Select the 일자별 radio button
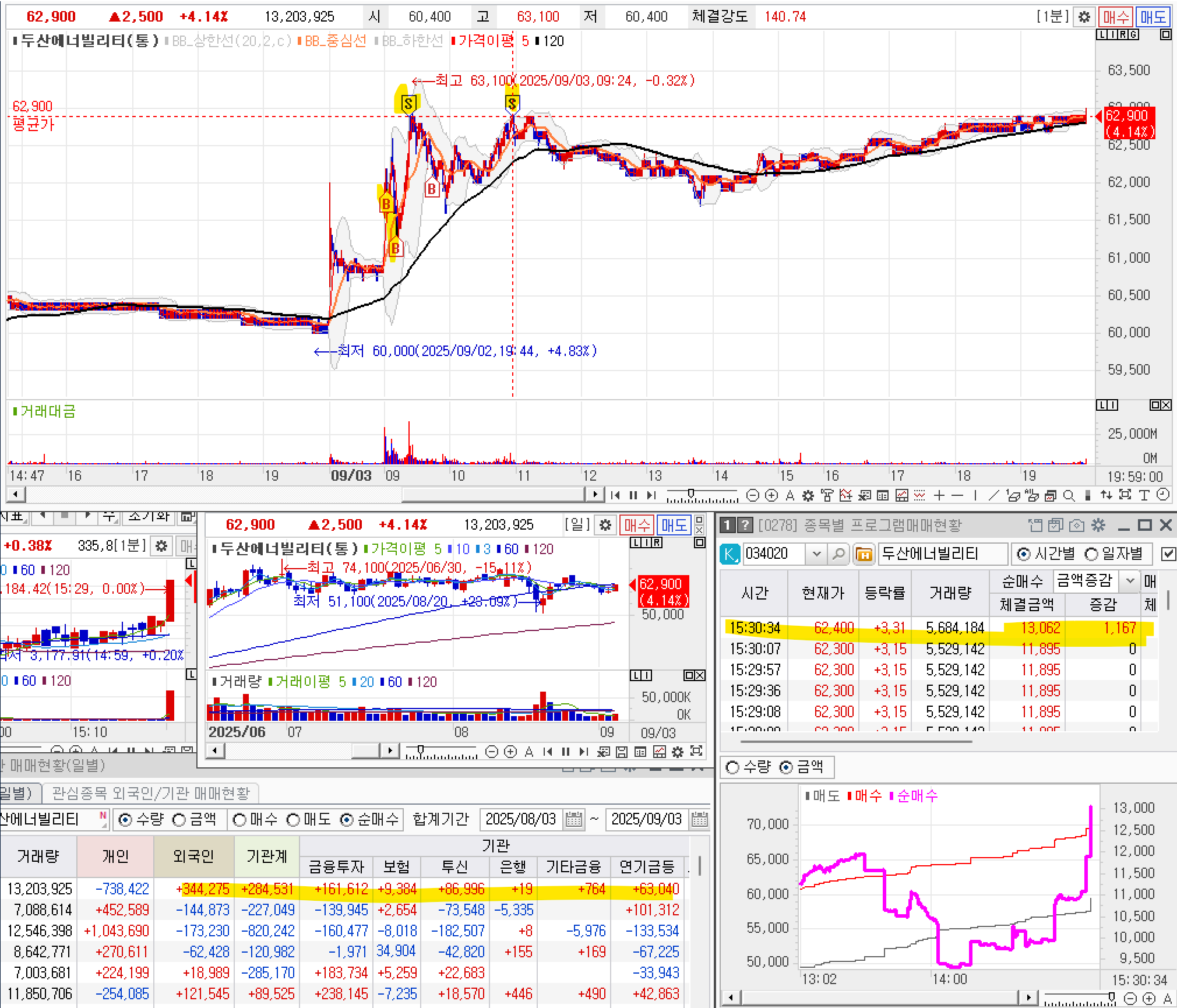The height and width of the screenshot is (1008, 1177). pyautogui.click(x=1091, y=554)
